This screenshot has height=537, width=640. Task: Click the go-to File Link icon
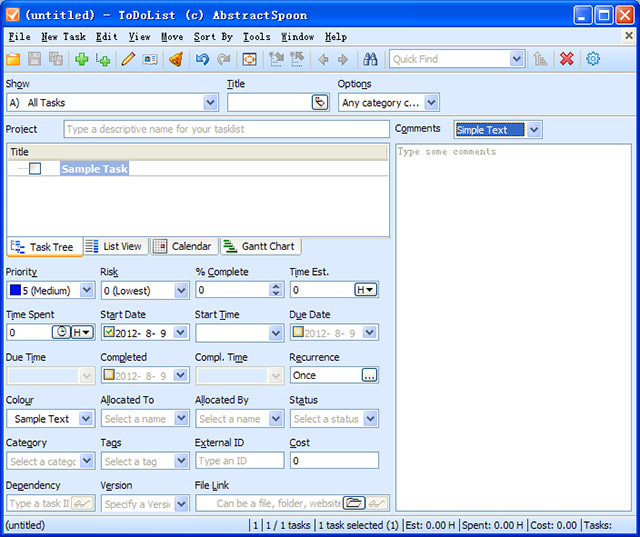pyautogui.click(x=377, y=504)
